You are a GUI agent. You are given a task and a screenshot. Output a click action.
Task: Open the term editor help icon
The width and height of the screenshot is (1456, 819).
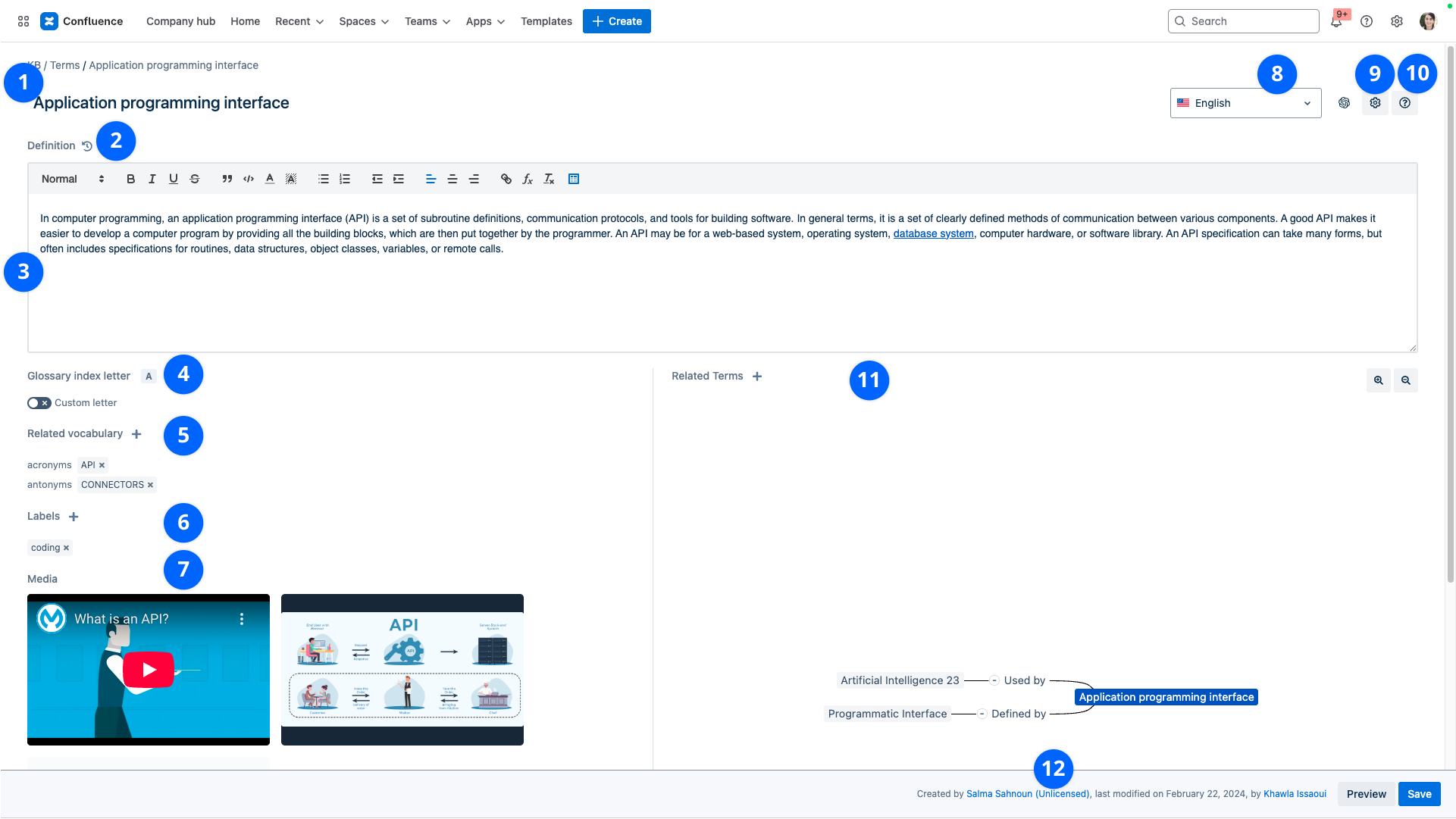(1404, 103)
